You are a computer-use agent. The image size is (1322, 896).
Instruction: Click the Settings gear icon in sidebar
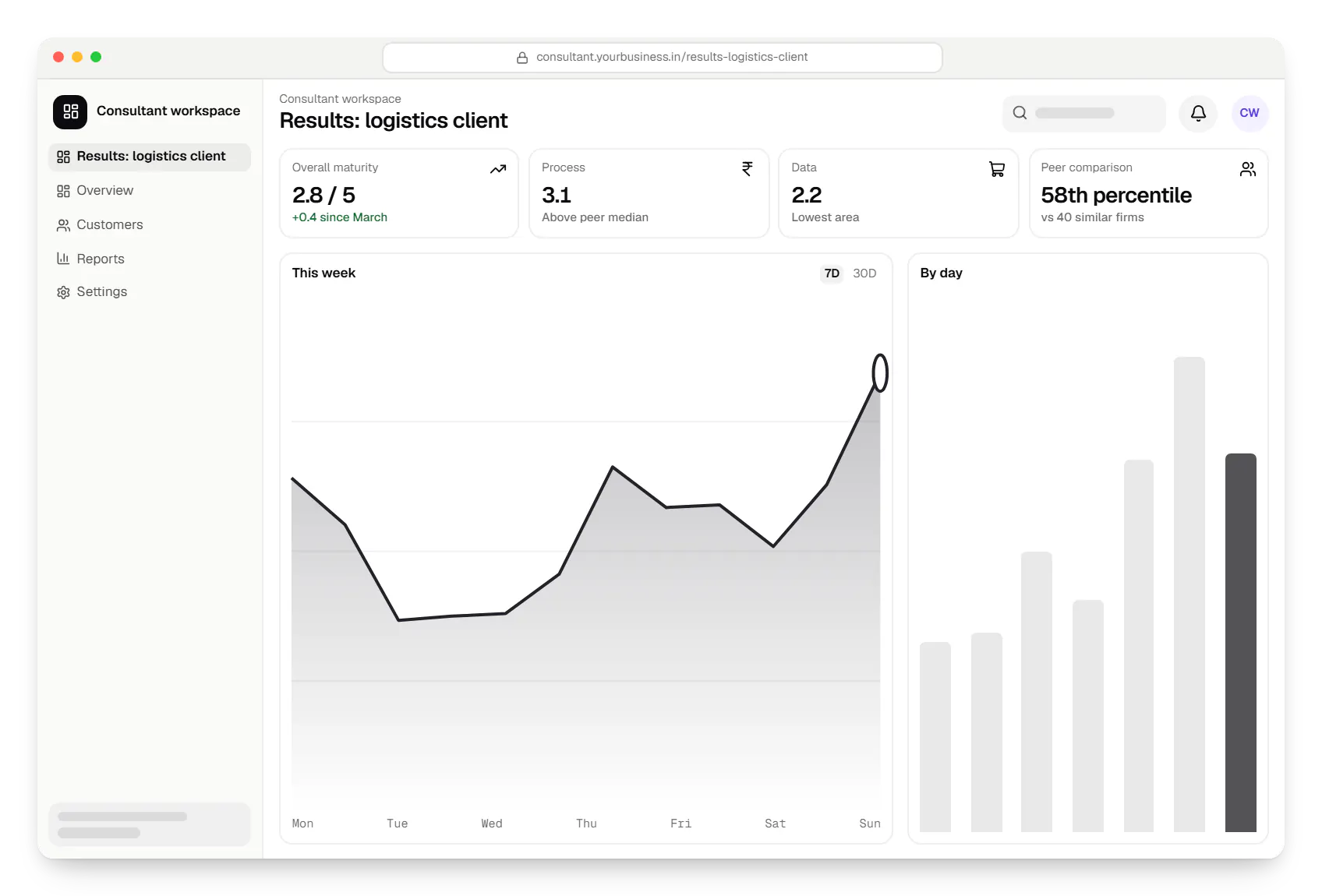pos(63,292)
